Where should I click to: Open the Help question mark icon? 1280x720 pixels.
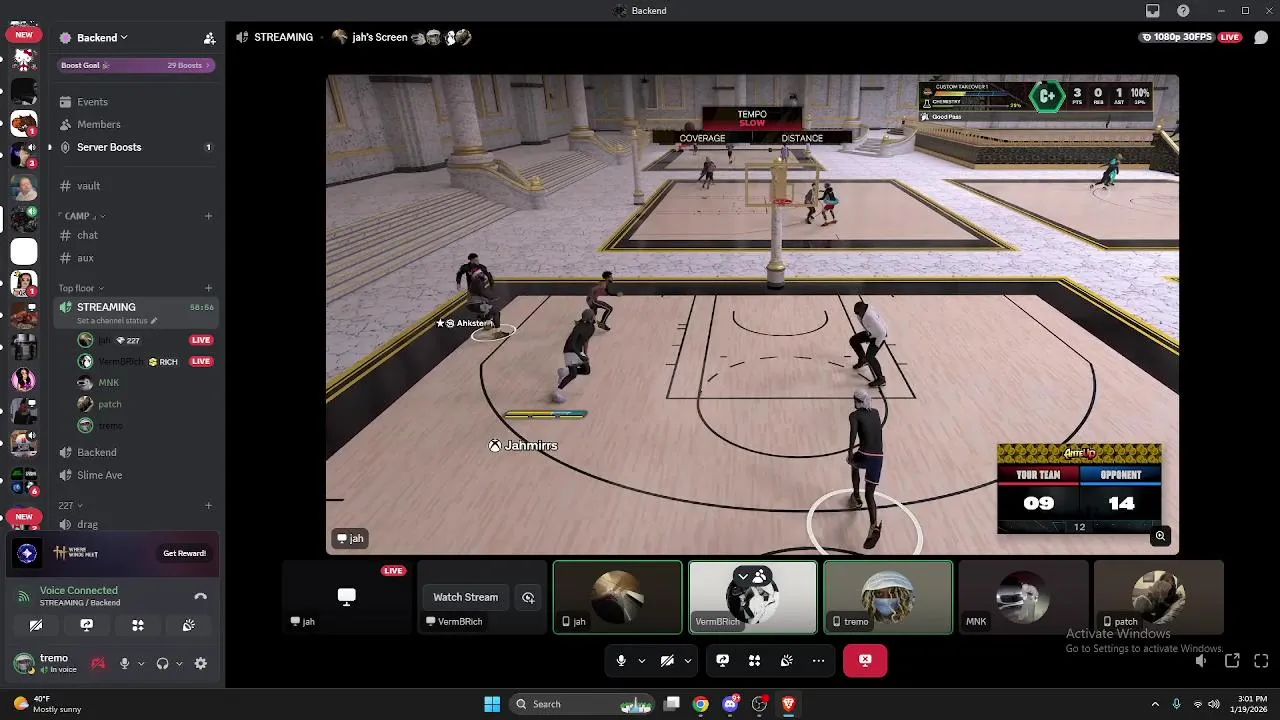click(x=1184, y=11)
